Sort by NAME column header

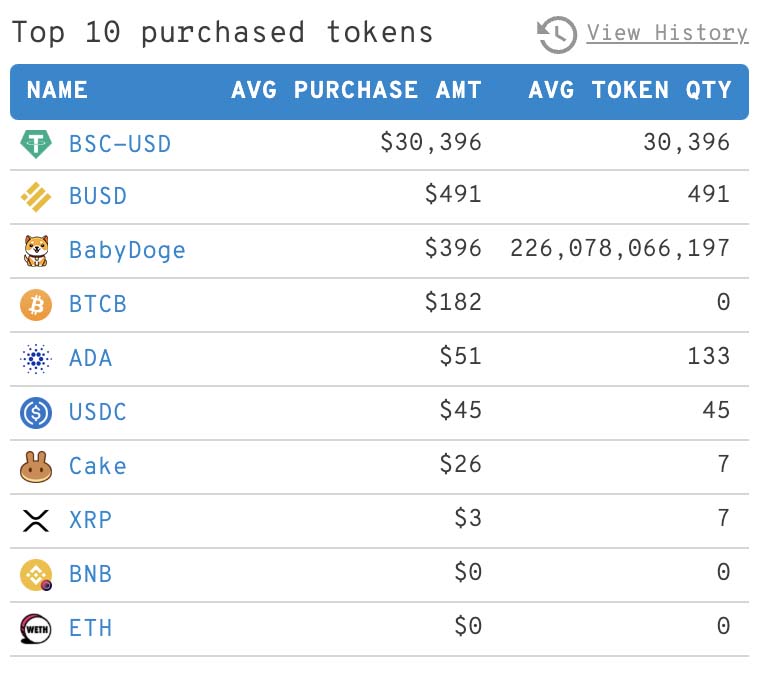57,90
